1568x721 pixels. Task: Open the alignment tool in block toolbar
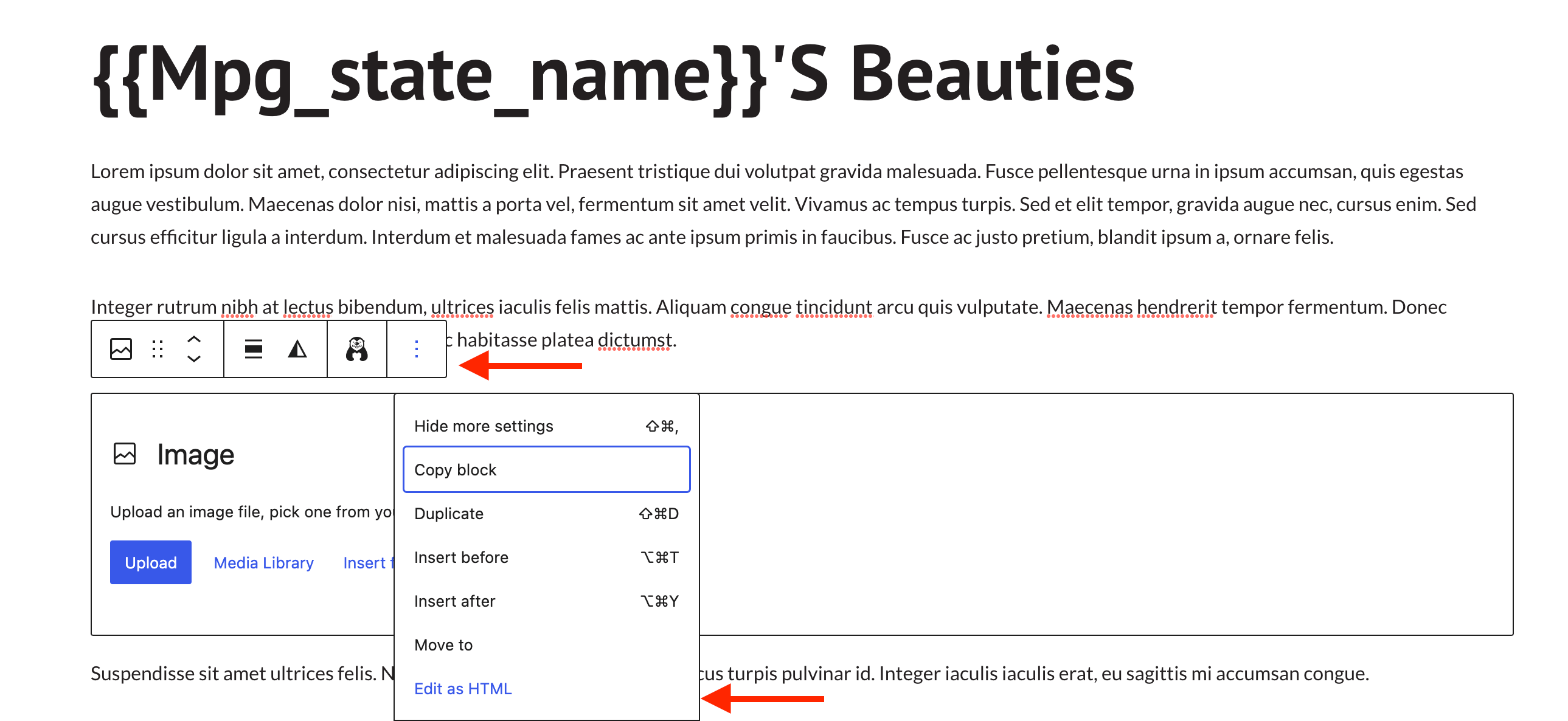[253, 349]
